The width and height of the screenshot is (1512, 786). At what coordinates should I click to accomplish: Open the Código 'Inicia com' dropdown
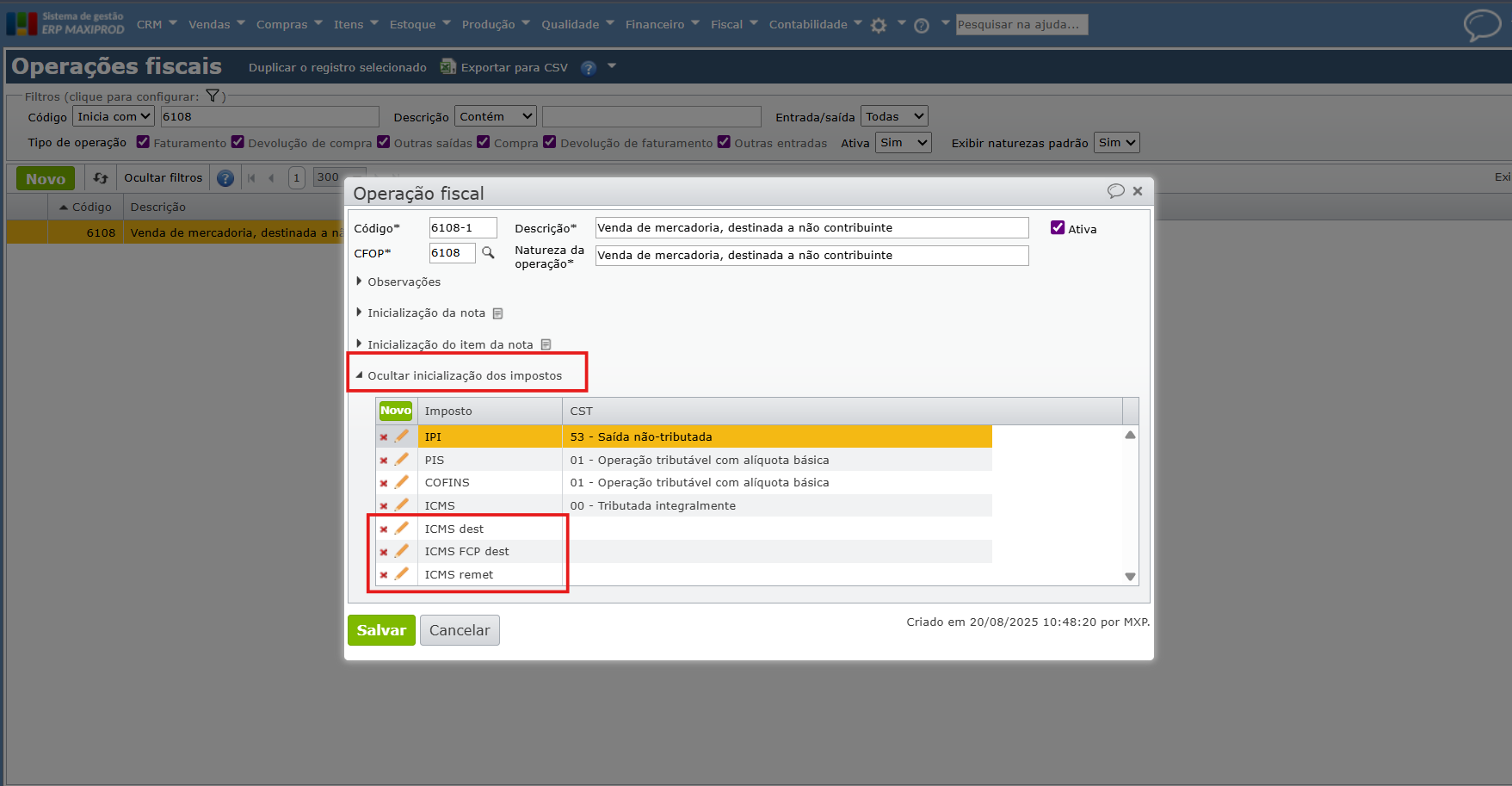point(114,116)
